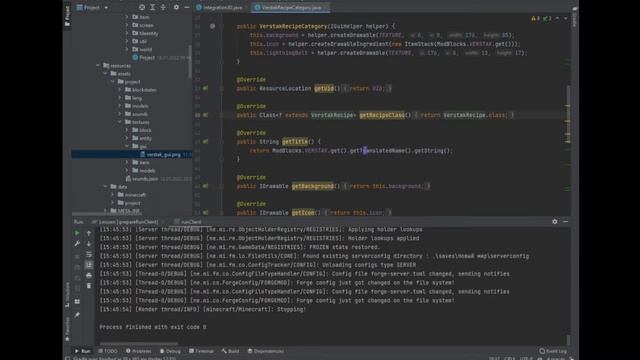Select VerstakRecipeCategory.java editor tab
Viewport: 640px width, 360px height.
pos(291,7)
